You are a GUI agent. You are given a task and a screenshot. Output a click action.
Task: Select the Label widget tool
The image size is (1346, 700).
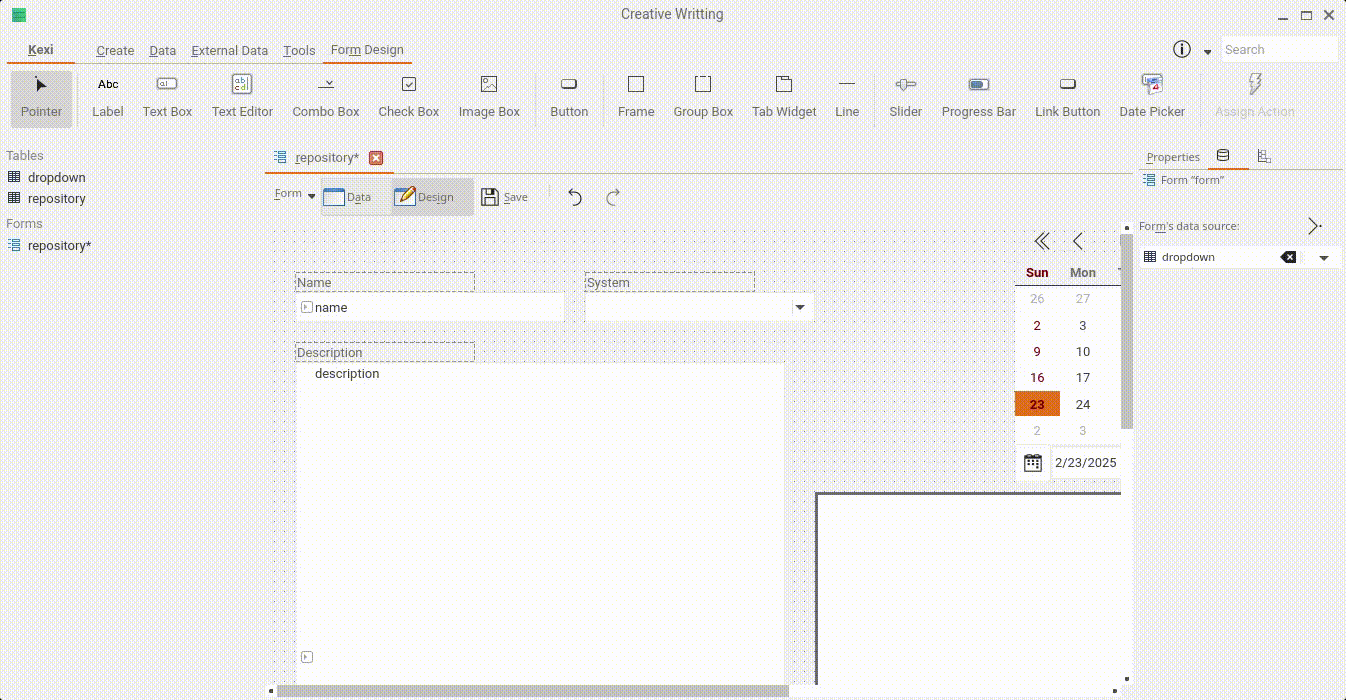tap(108, 98)
